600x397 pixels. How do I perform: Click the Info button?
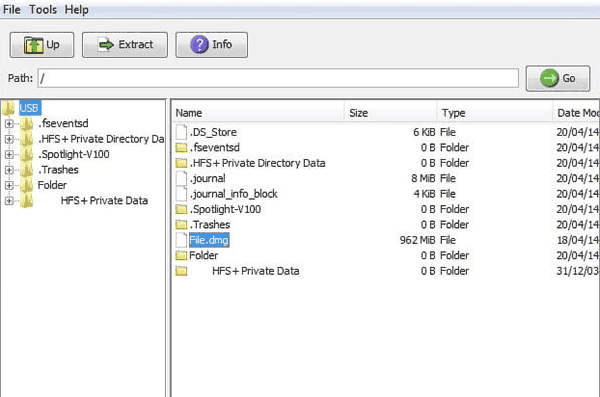tap(211, 45)
